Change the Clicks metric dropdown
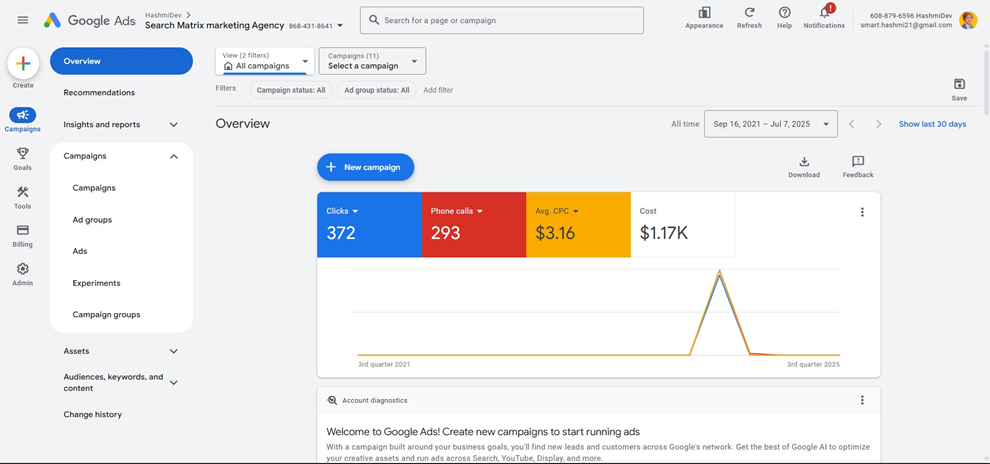This screenshot has width=990, height=464. tap(355, 211)
